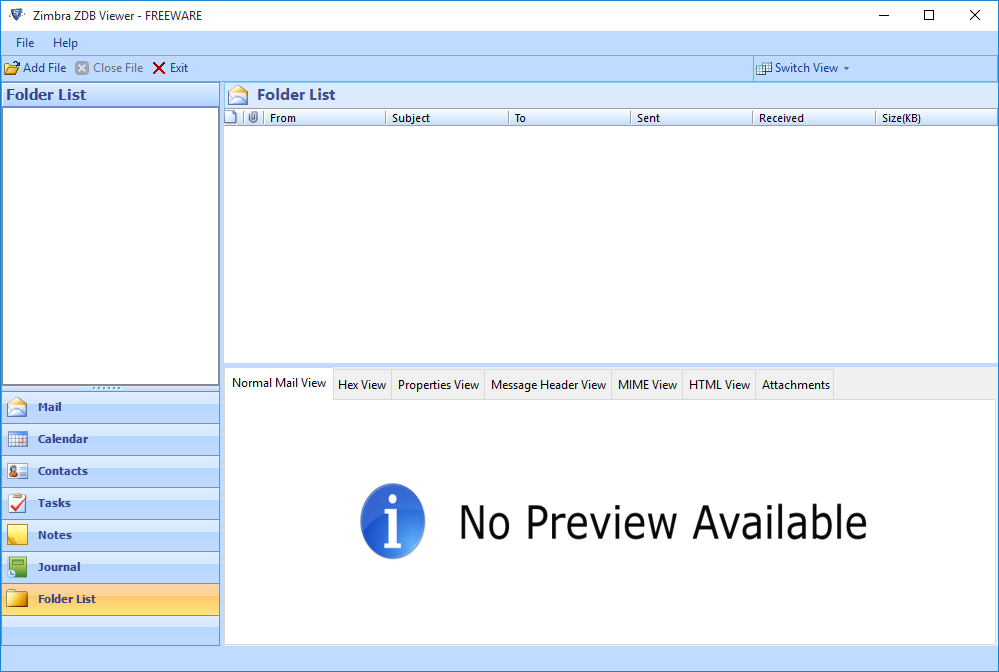Open the Help menu
Screen dimensions: 999x672
(x=65, y=43)
